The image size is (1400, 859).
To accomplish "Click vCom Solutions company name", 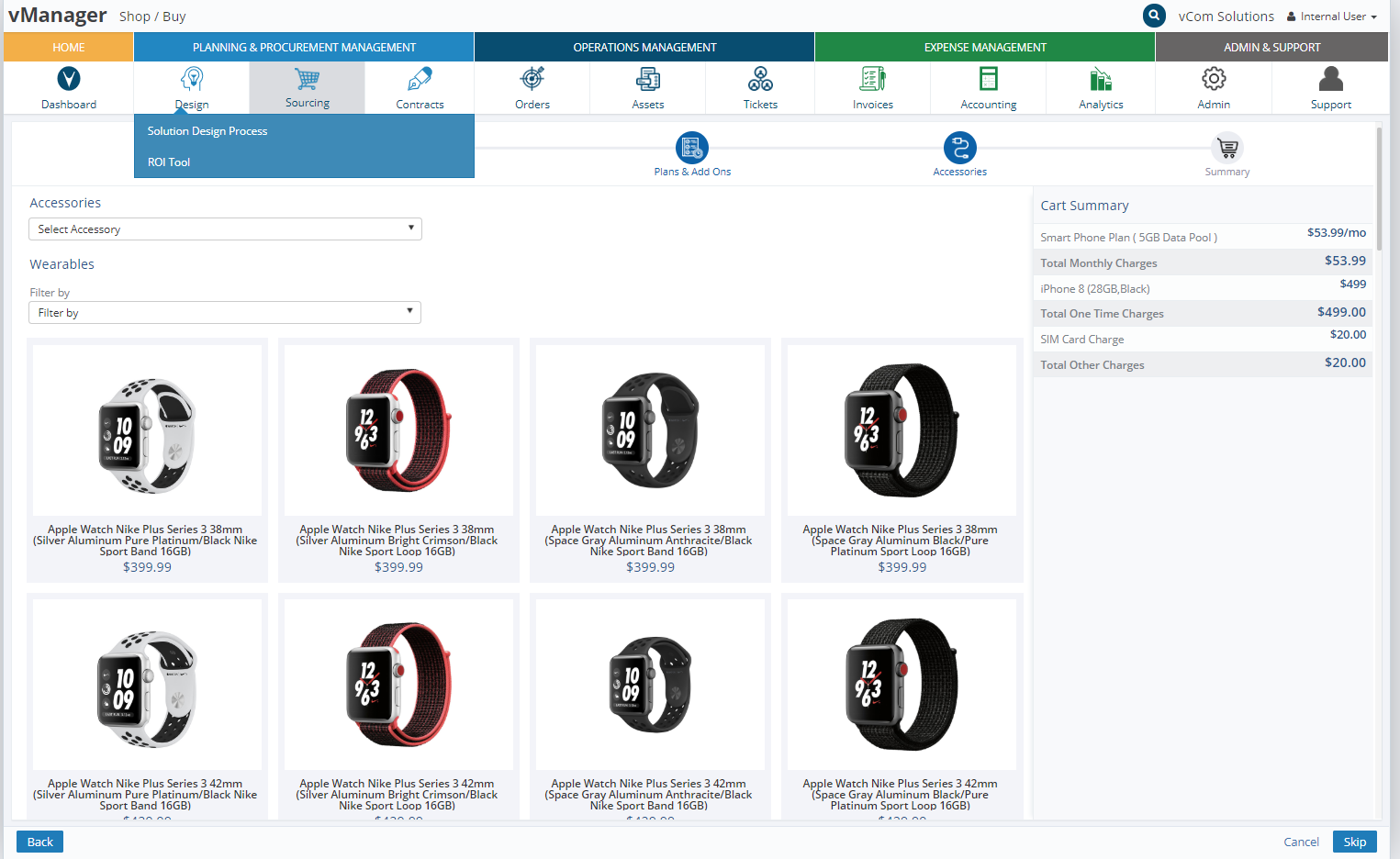I will [1226, 17].
